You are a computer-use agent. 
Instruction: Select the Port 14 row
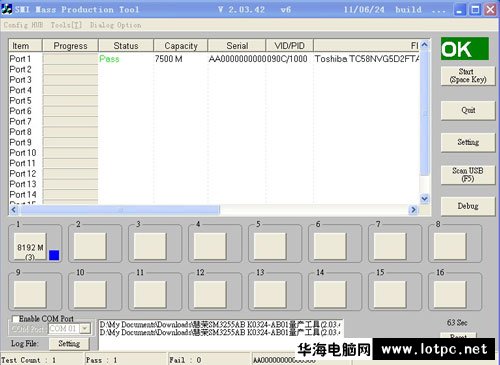(x=214, y=194)
